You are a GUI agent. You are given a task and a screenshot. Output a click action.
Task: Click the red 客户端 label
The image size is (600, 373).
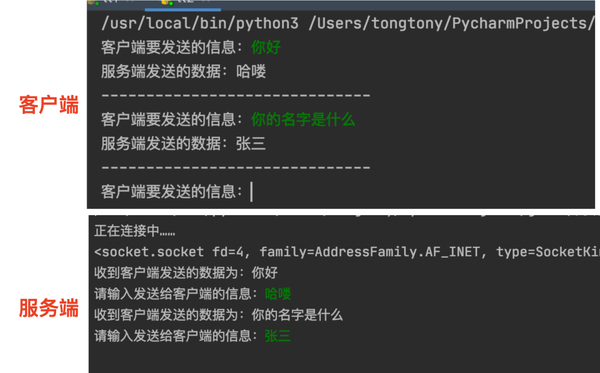(49, 104)
